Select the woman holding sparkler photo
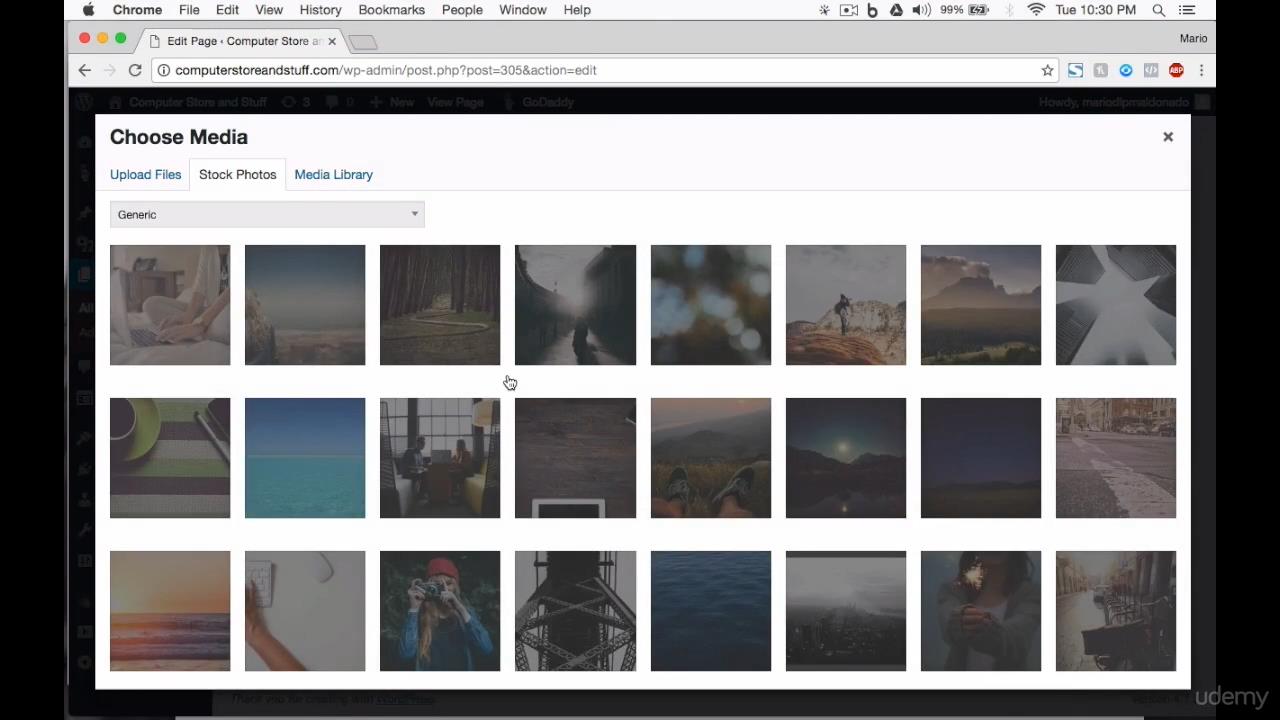The image size is (1280, 720). point(981,611)
